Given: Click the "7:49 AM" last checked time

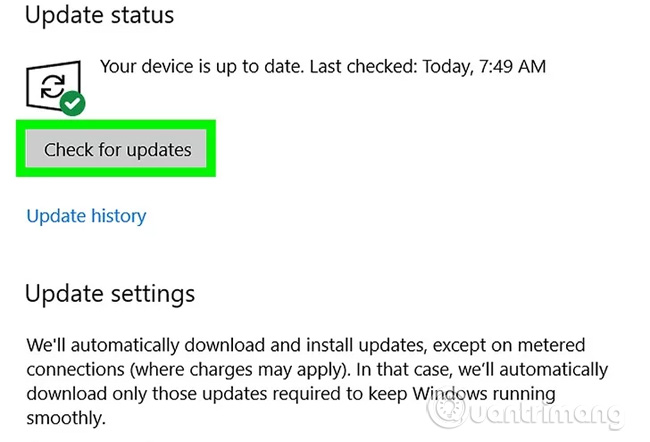Looking at the screenshot, I should click(511, 67).
